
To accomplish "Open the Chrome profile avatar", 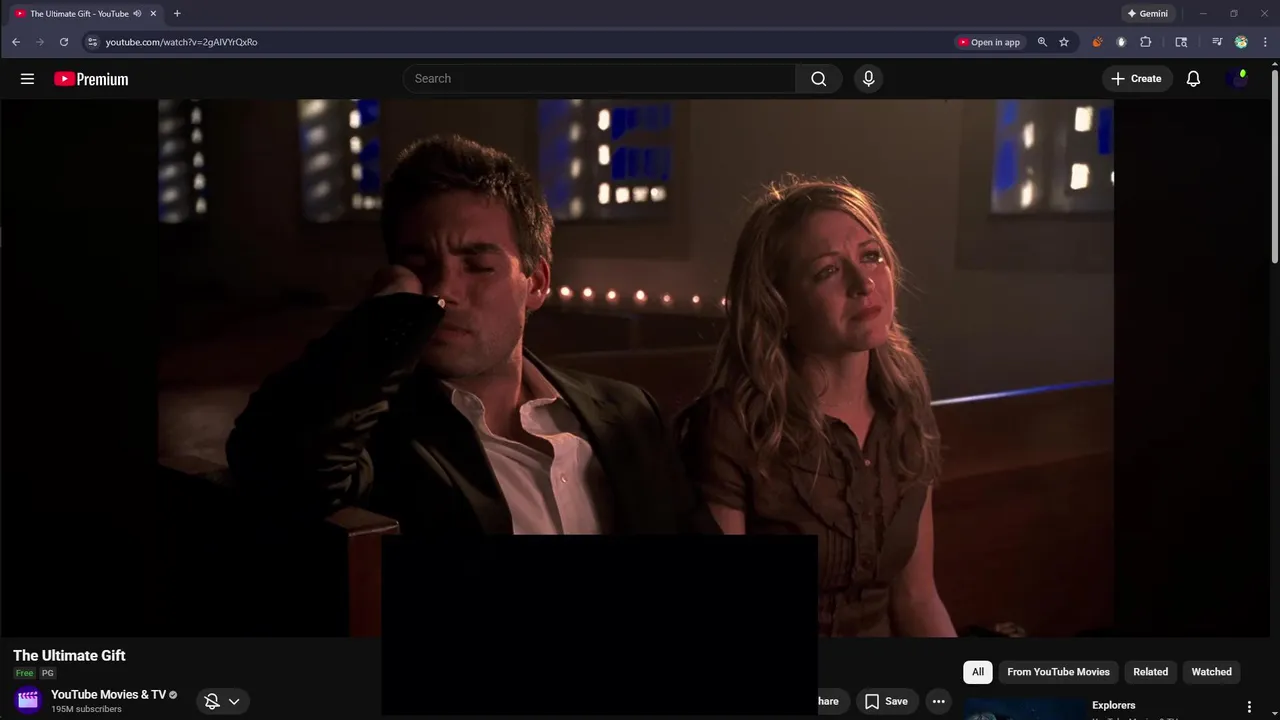I will (1241, 42).
